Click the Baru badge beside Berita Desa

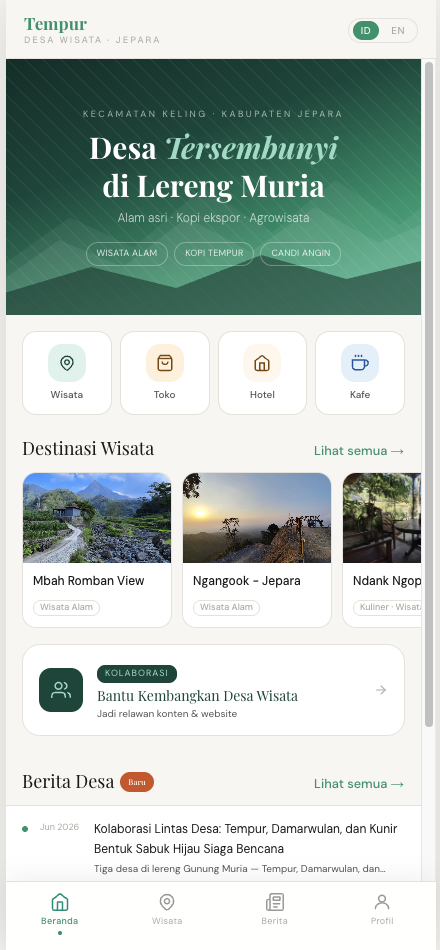point(137,782)
